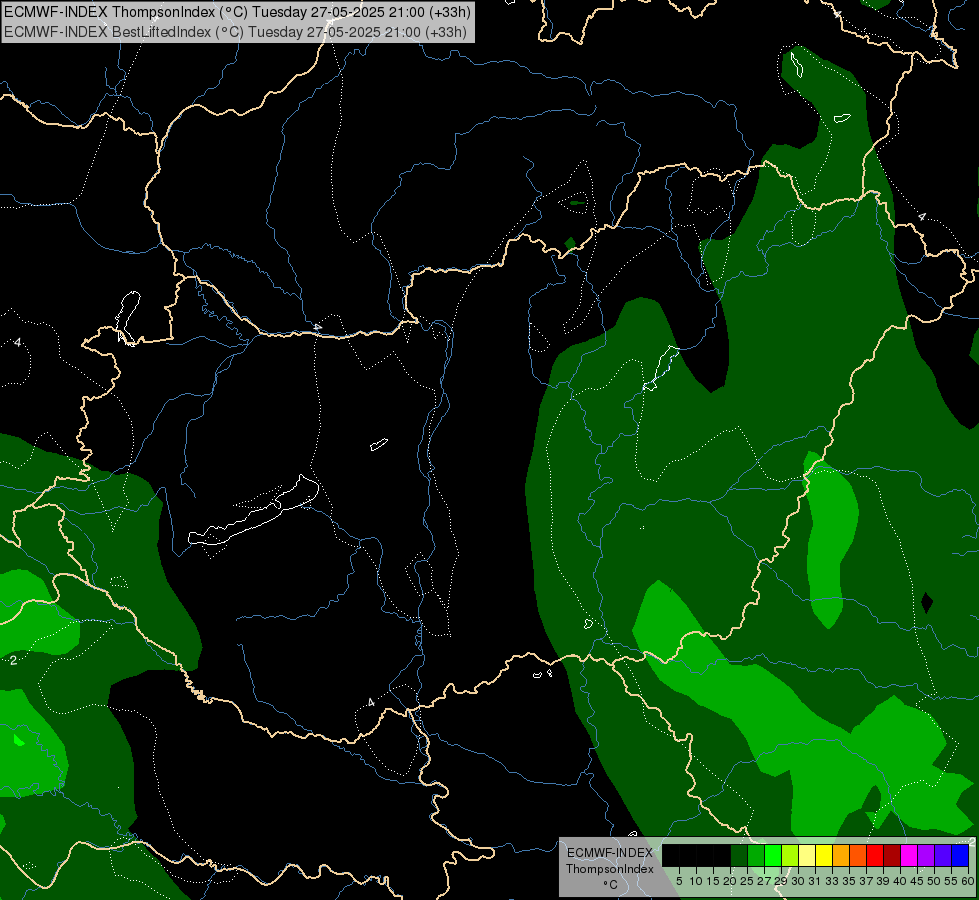This screenshot has height=900, width=979.
Task: Select the purple legend swatch at 45-50
Action: coord(926,855)
